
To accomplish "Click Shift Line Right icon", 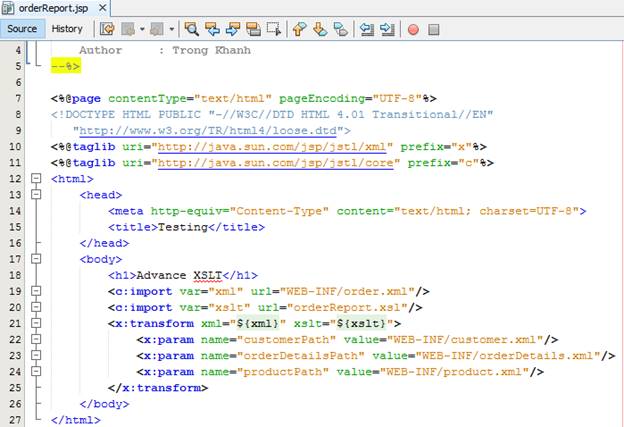I will [x=387, y=29].
